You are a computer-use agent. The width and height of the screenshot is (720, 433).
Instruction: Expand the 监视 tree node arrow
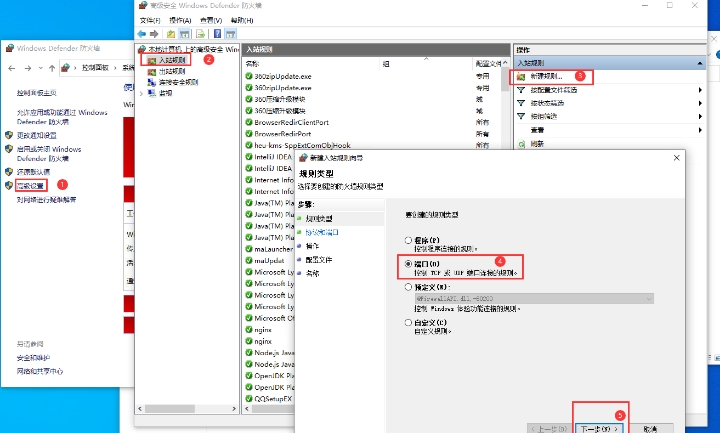pos(141,93)
